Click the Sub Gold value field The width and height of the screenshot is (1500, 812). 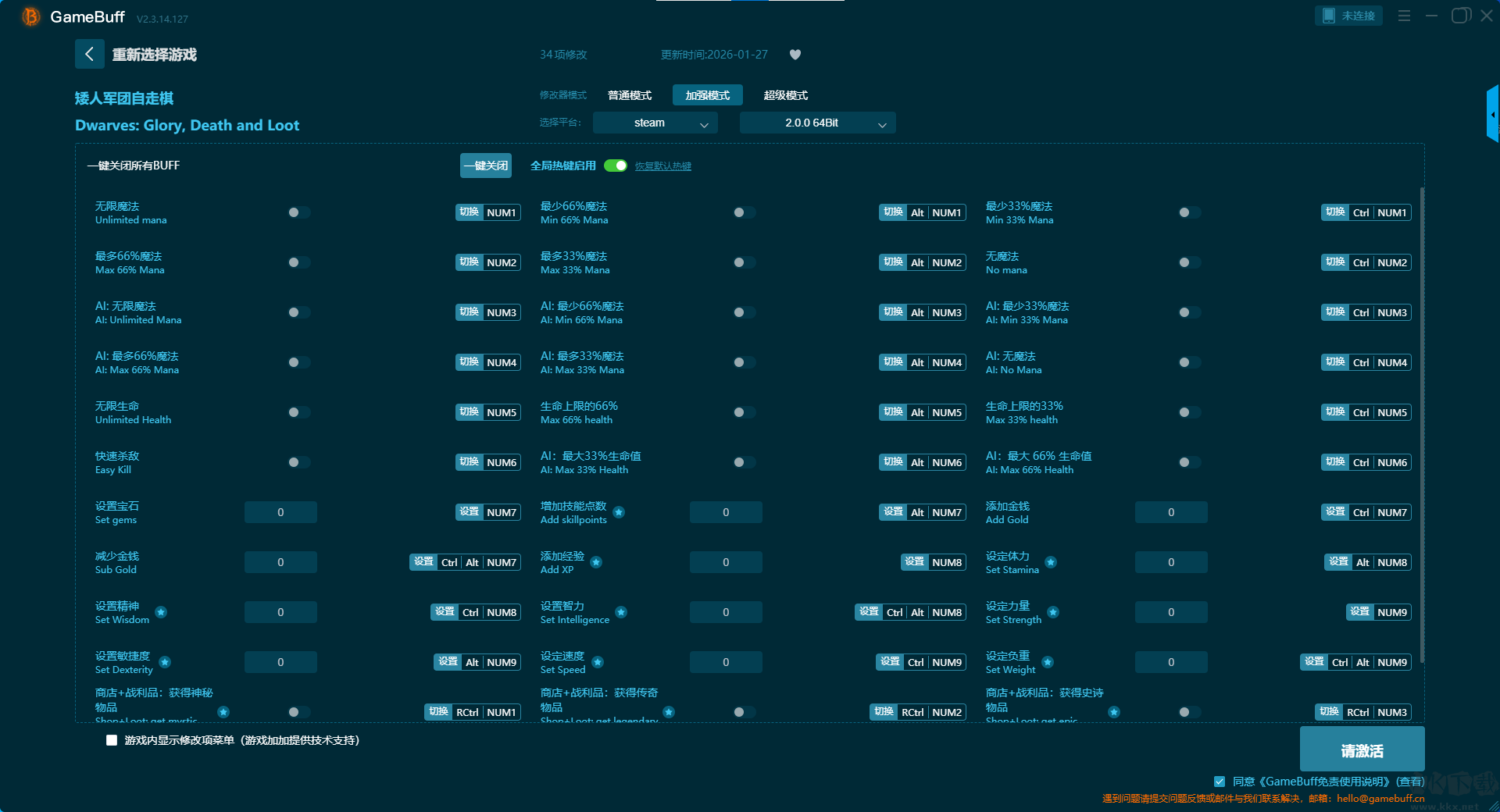coord(280,562)
